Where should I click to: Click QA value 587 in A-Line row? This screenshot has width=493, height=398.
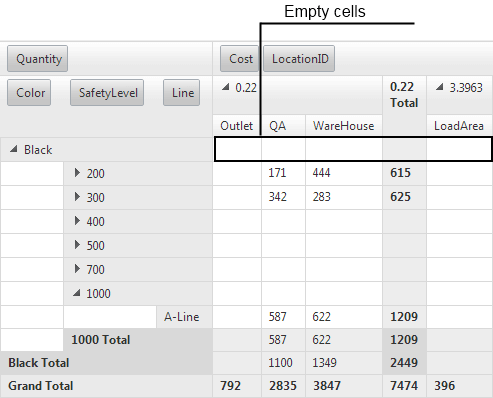coord(283,317)
